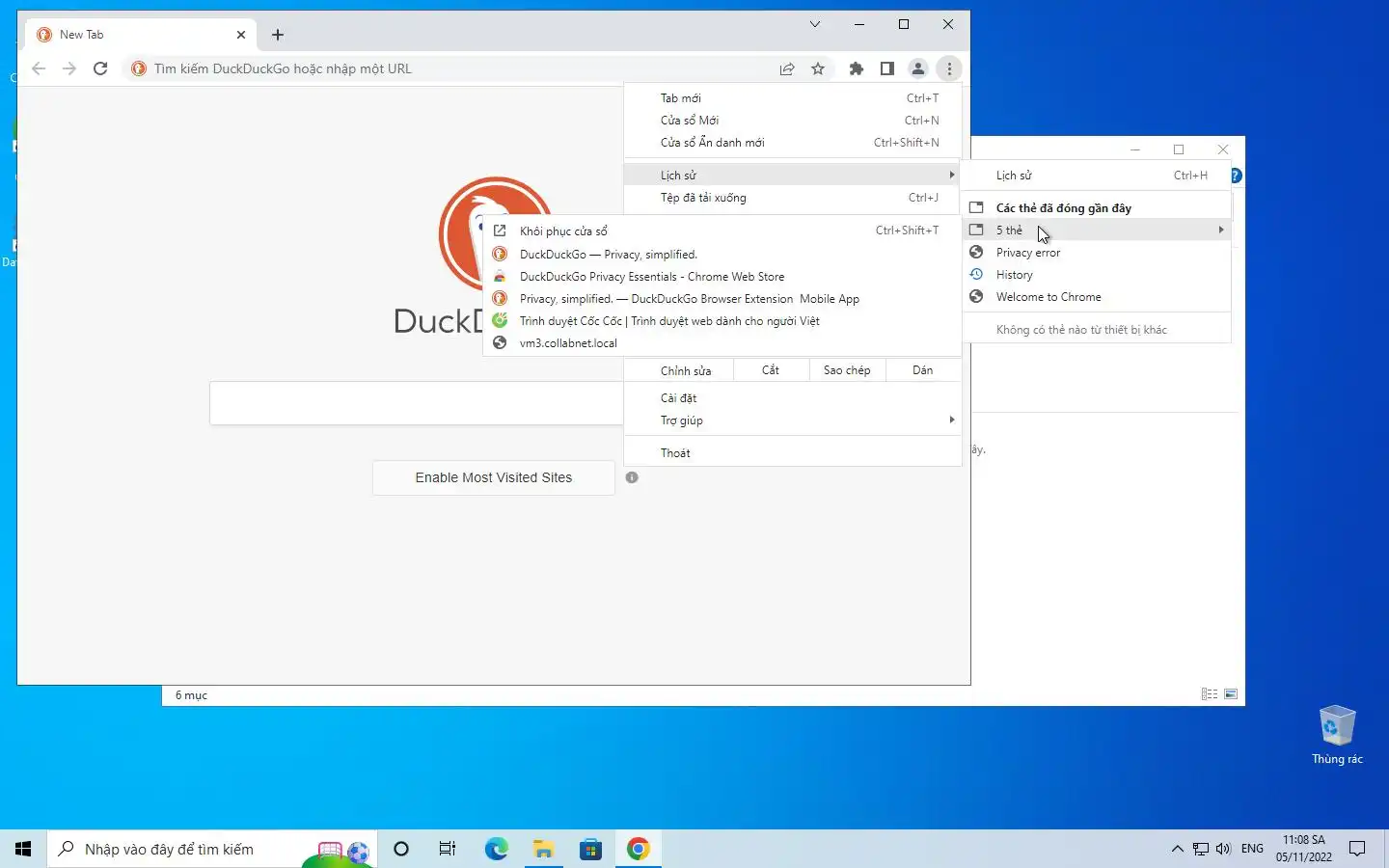The image size is (1389, 868).
Task: Reopen the Privacy error tab
Action: [x=1097, y=252]
